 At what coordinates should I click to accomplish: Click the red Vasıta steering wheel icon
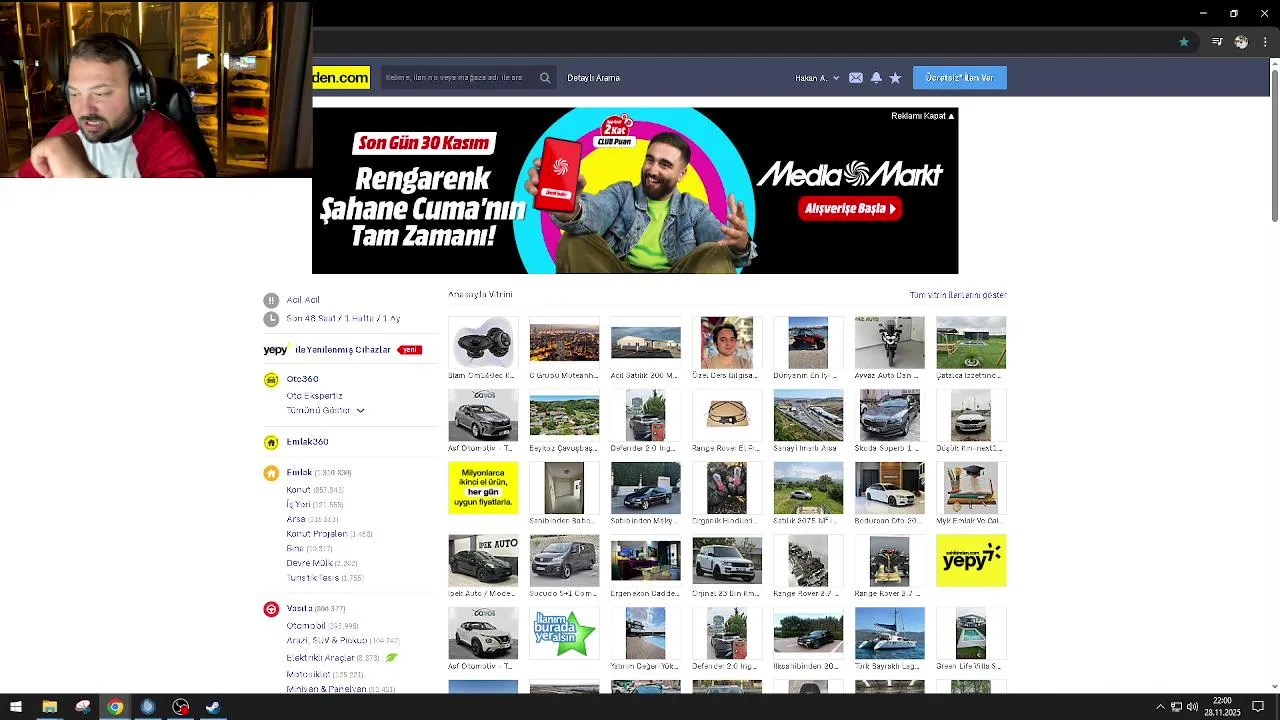[x=271, y=609]
